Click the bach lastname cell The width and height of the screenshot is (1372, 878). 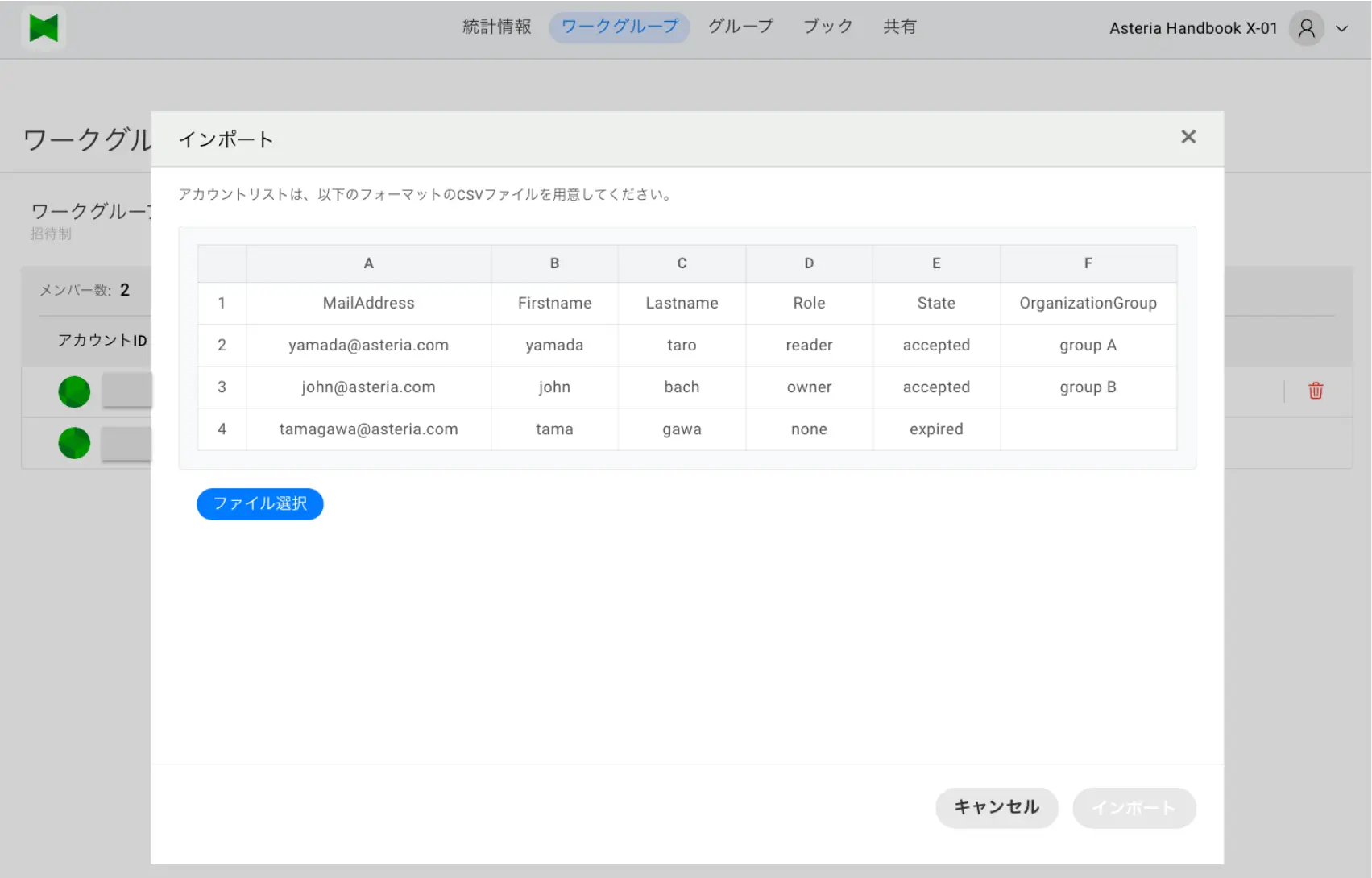point(682,387)
